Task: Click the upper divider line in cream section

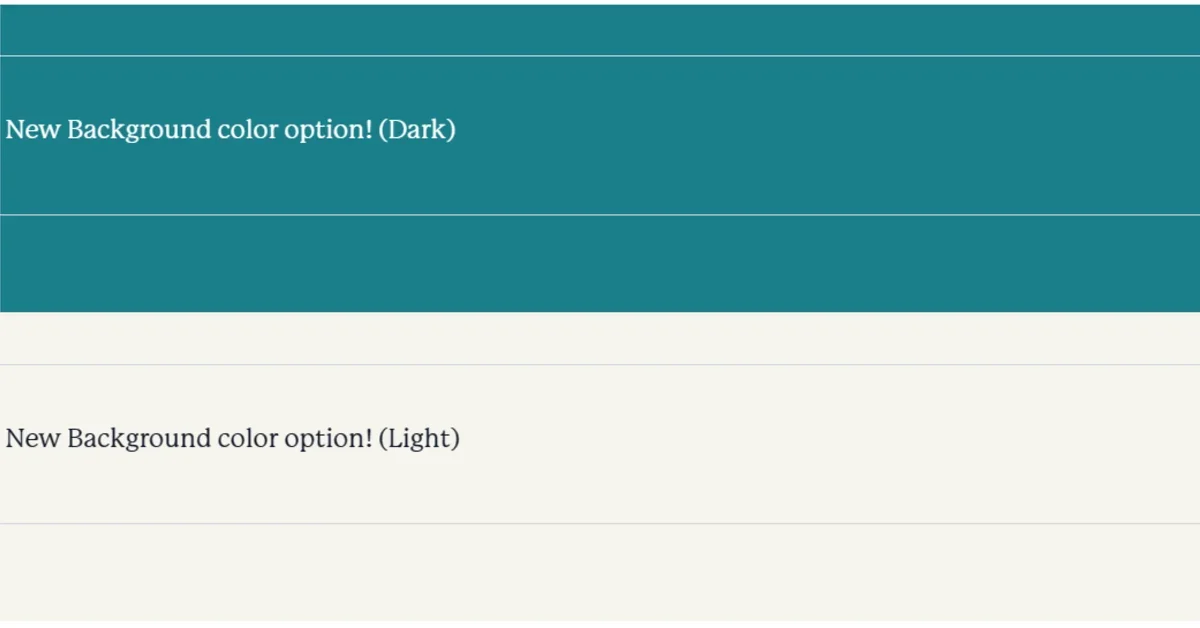Action: 600,365
